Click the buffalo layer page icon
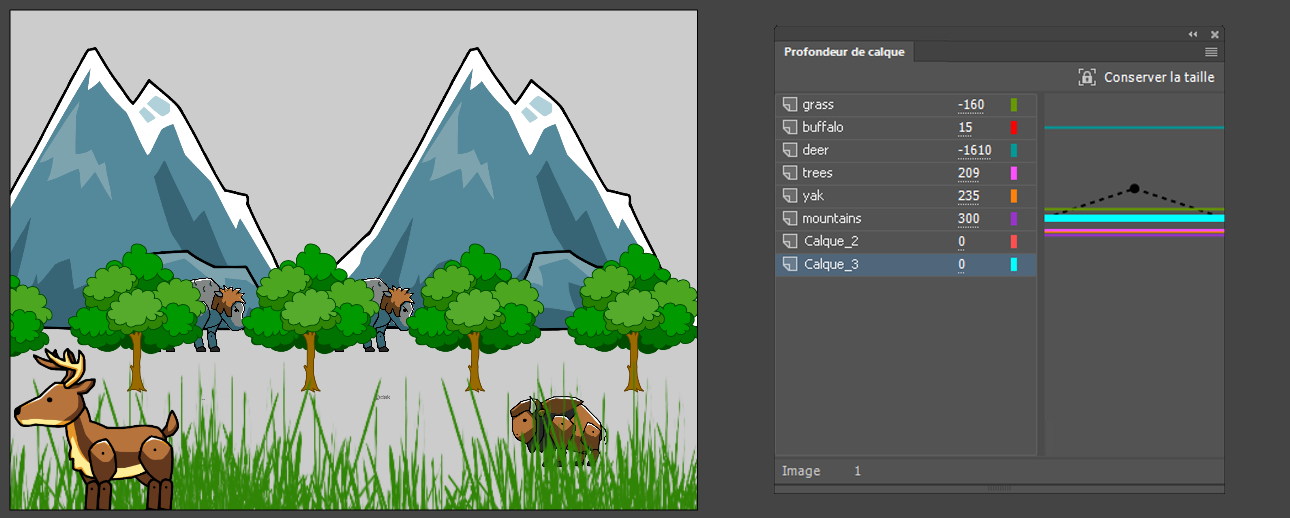This screenshot has height=518, width=1290. [x=790, y=127]
